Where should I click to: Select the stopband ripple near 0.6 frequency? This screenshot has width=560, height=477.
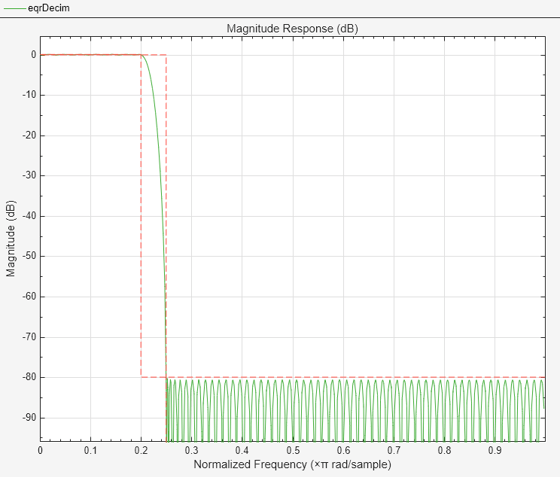[344, 411]
